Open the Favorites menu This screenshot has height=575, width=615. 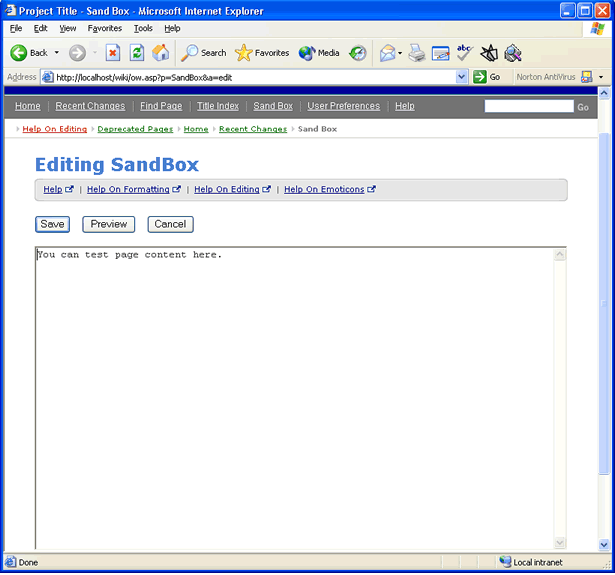[x=105, y=28]
